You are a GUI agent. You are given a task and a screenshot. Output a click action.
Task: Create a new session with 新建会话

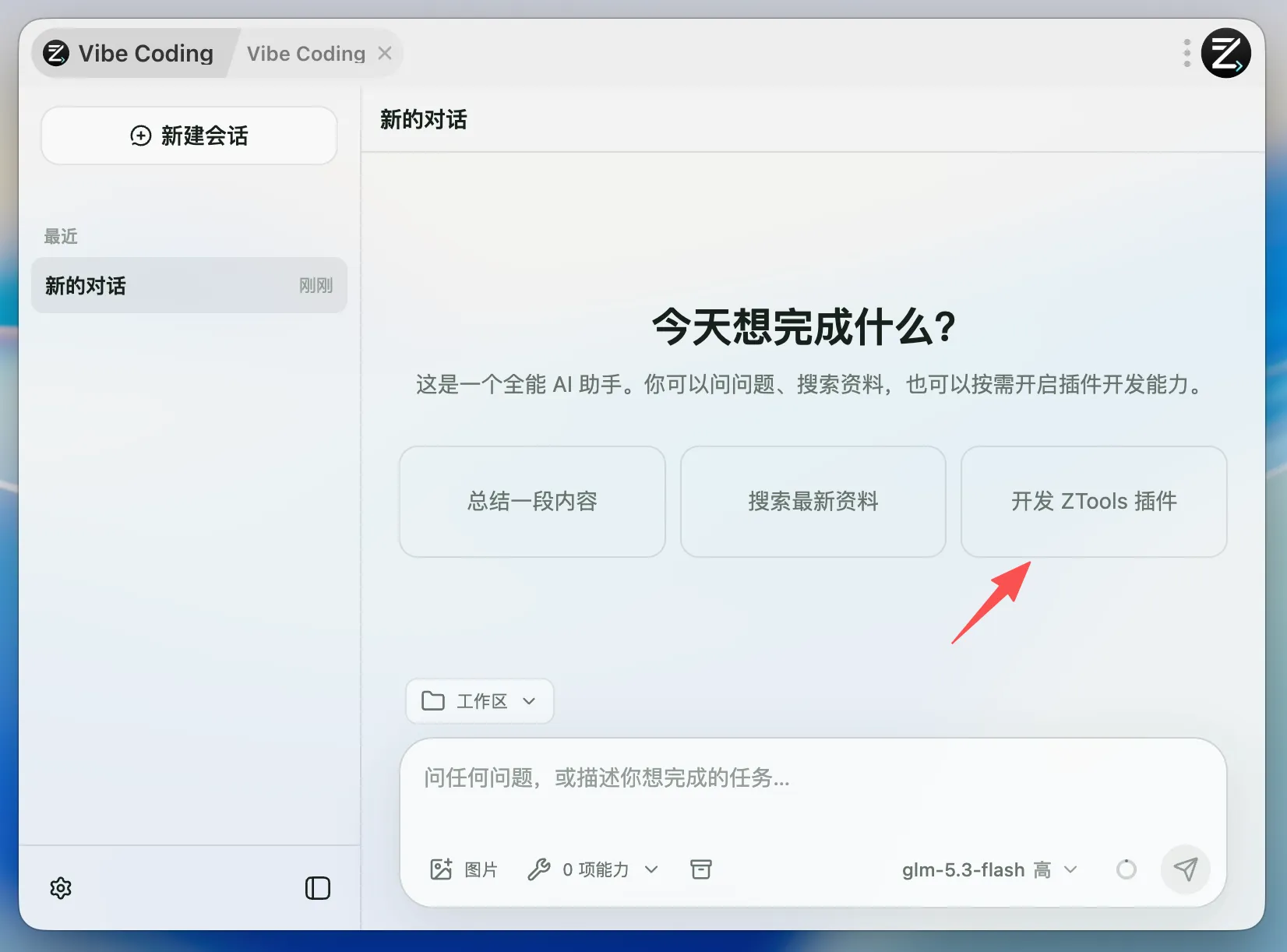[189, 136]
